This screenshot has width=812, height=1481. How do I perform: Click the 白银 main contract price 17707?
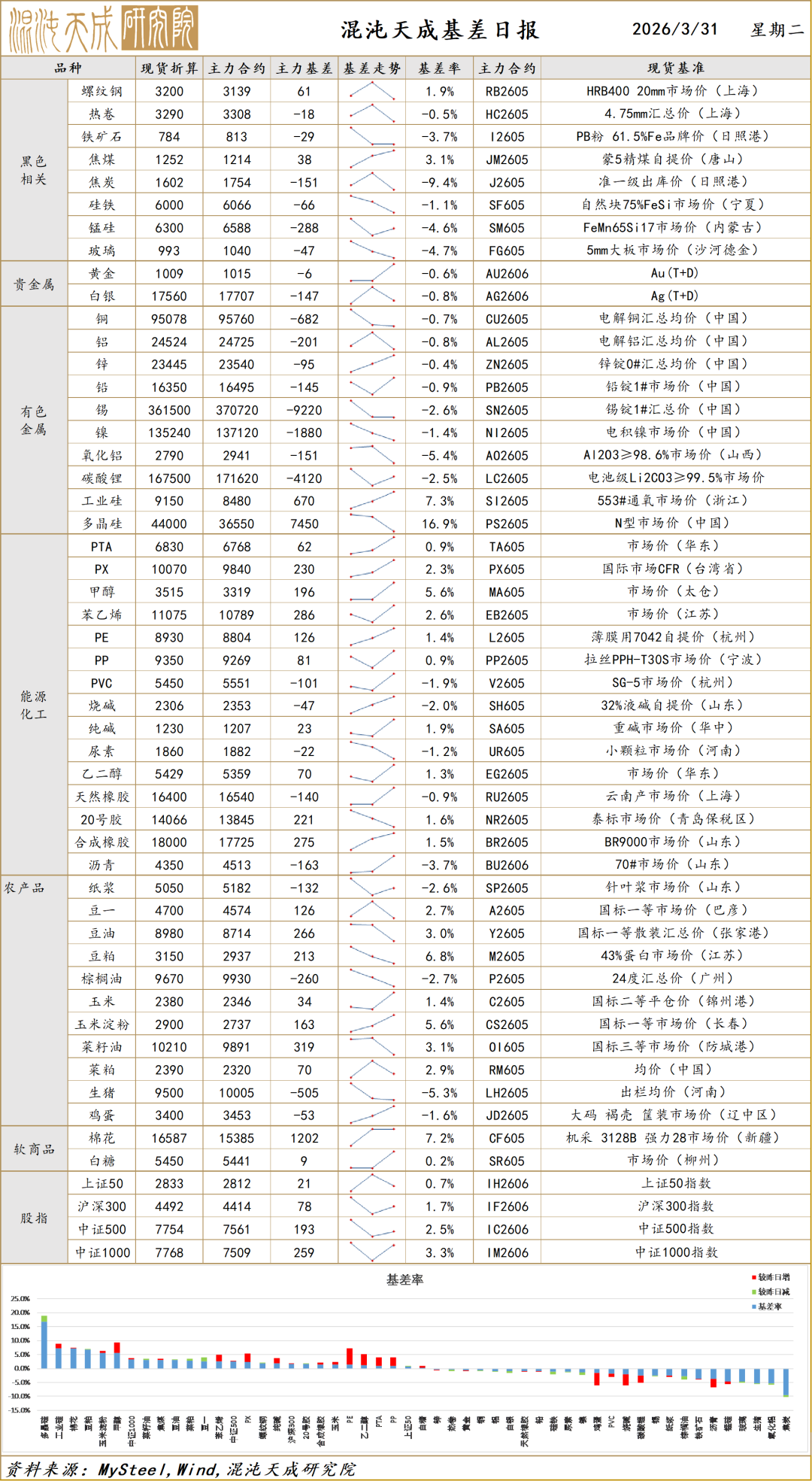click(x=237, y=296)
